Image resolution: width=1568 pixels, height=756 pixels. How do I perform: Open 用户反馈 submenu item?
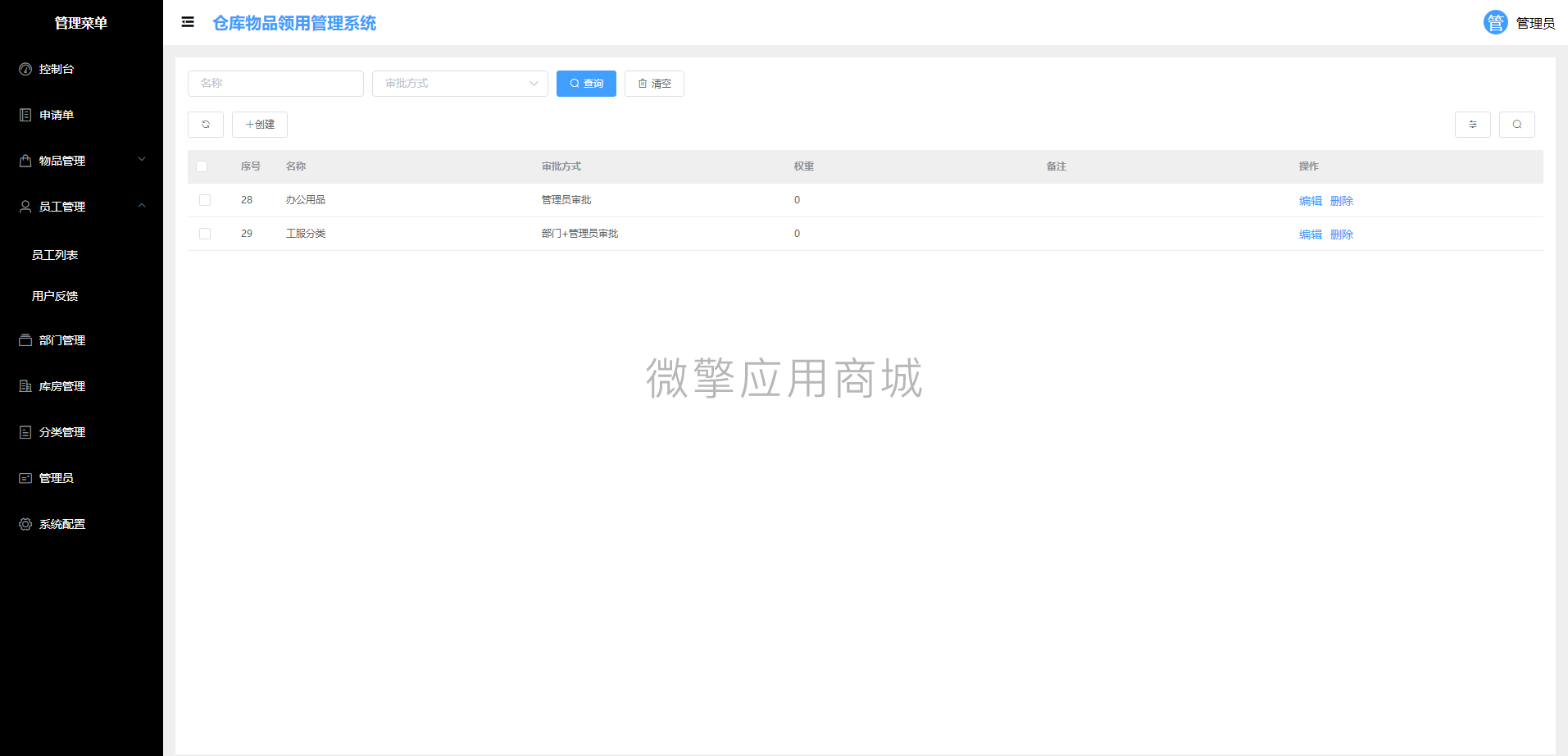81,296
